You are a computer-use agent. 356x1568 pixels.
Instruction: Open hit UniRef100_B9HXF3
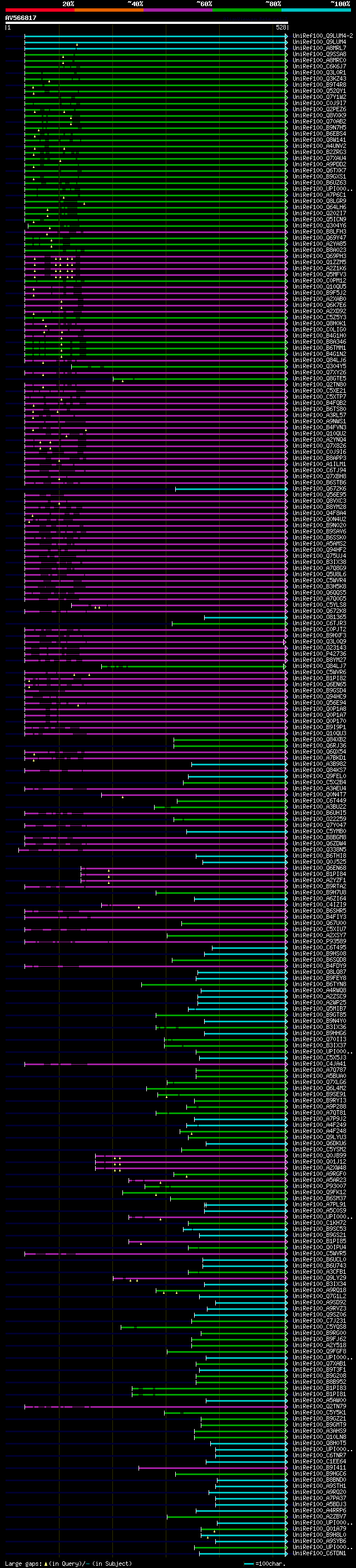[319, 635]
